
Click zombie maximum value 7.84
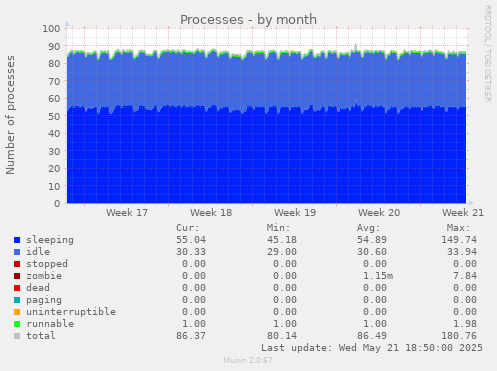click(465, 276)
